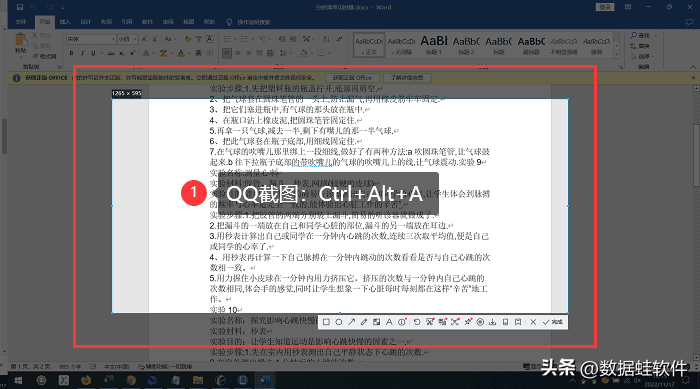Apply the 正文 normal style
700x389 pixels.
pos(369,45)
